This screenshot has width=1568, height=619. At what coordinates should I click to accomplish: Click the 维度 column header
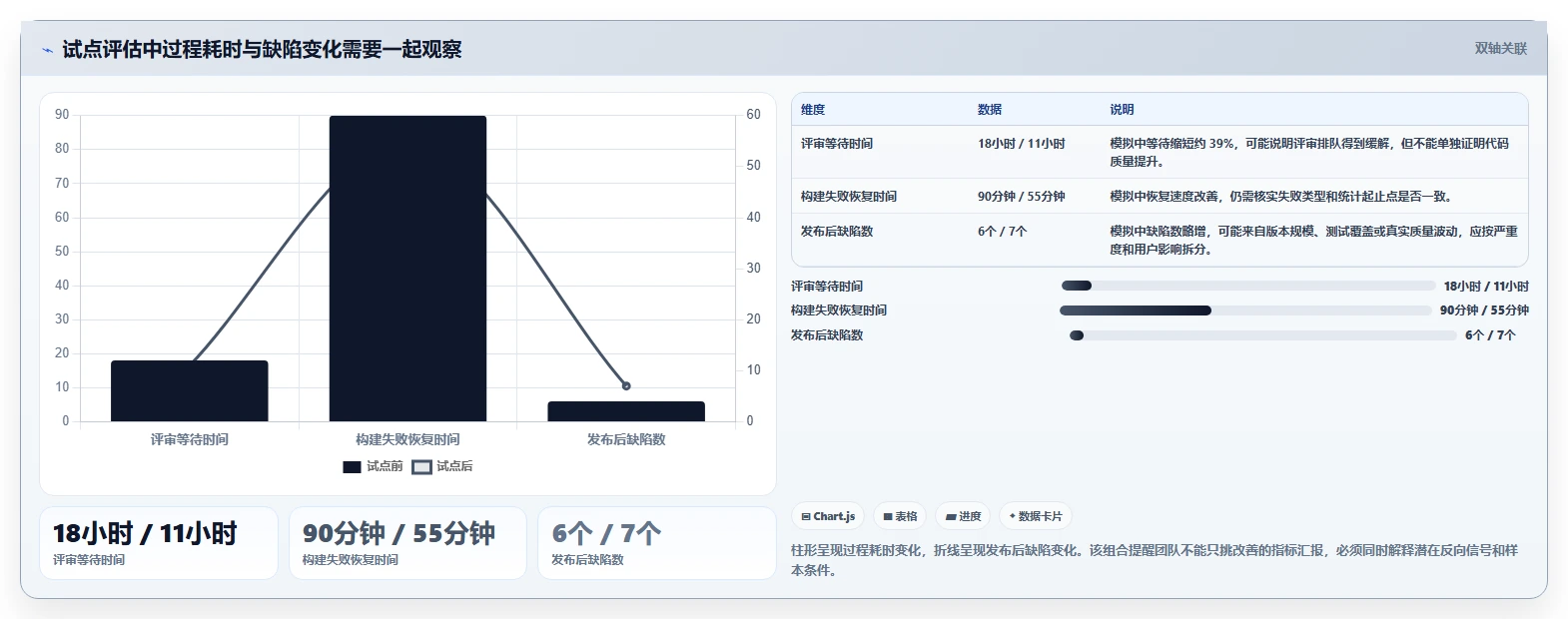[x=813, y=110]
